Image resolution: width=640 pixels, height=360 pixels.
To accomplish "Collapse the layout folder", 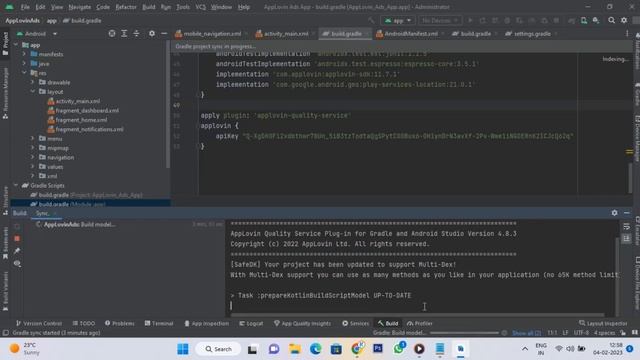I will click(33, 91).
